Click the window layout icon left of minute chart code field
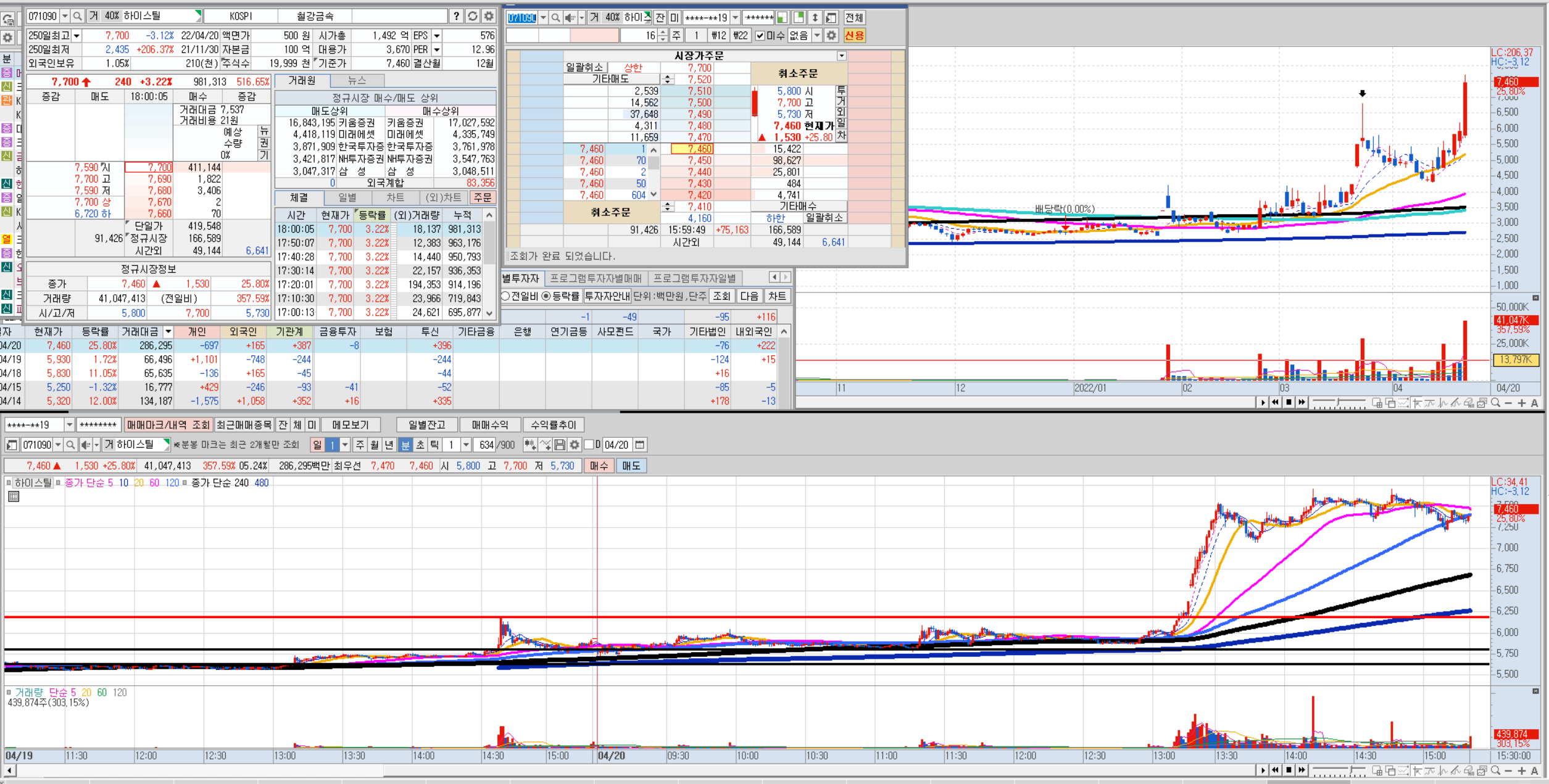 click(12, 445)
